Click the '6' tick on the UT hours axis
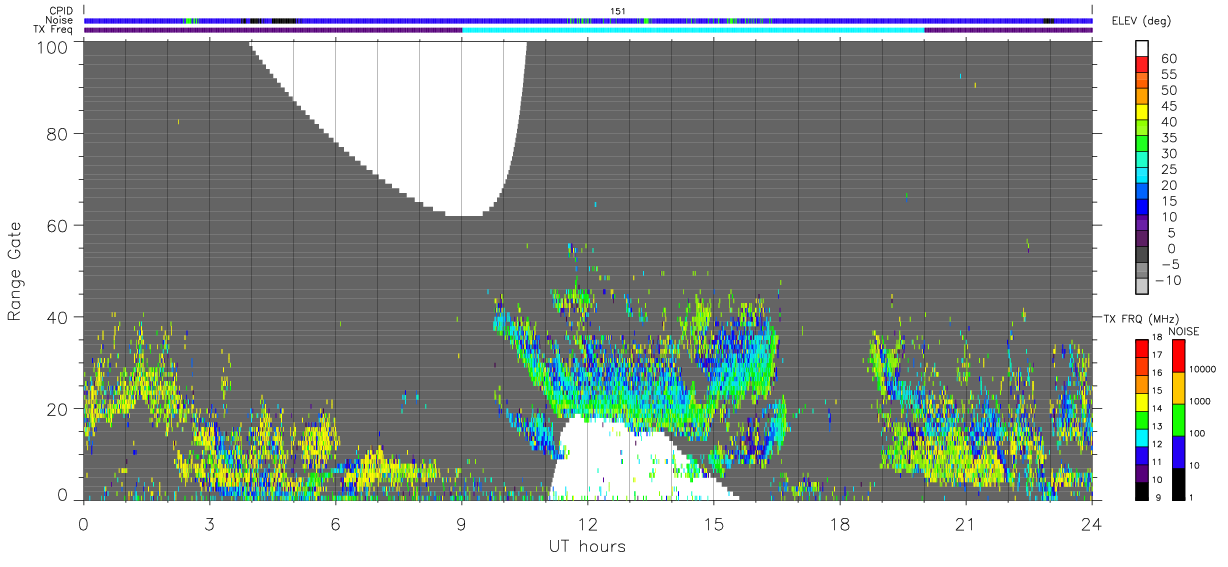The height and width of the screenshot is (567, 1228). [x=335, y=524]
